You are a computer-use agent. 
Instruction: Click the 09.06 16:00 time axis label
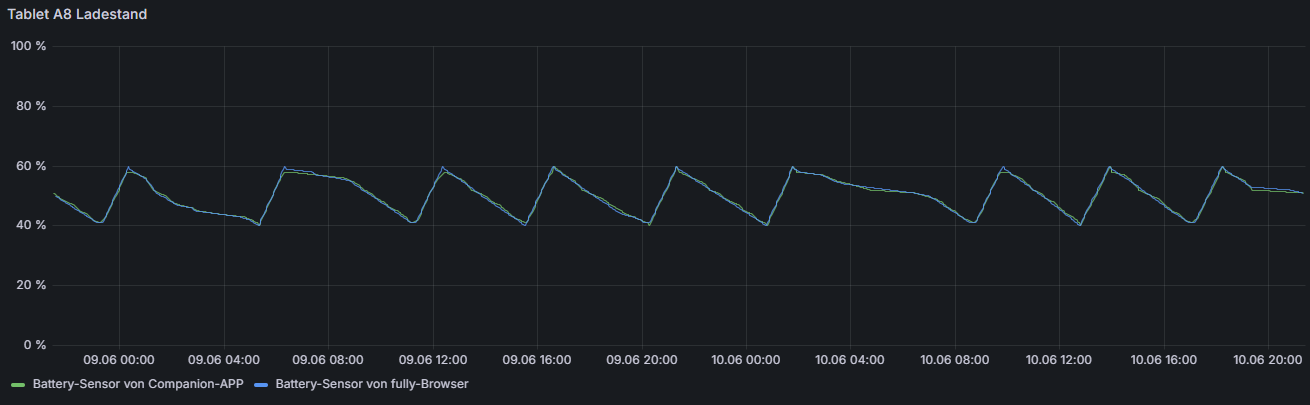point(538,359)
